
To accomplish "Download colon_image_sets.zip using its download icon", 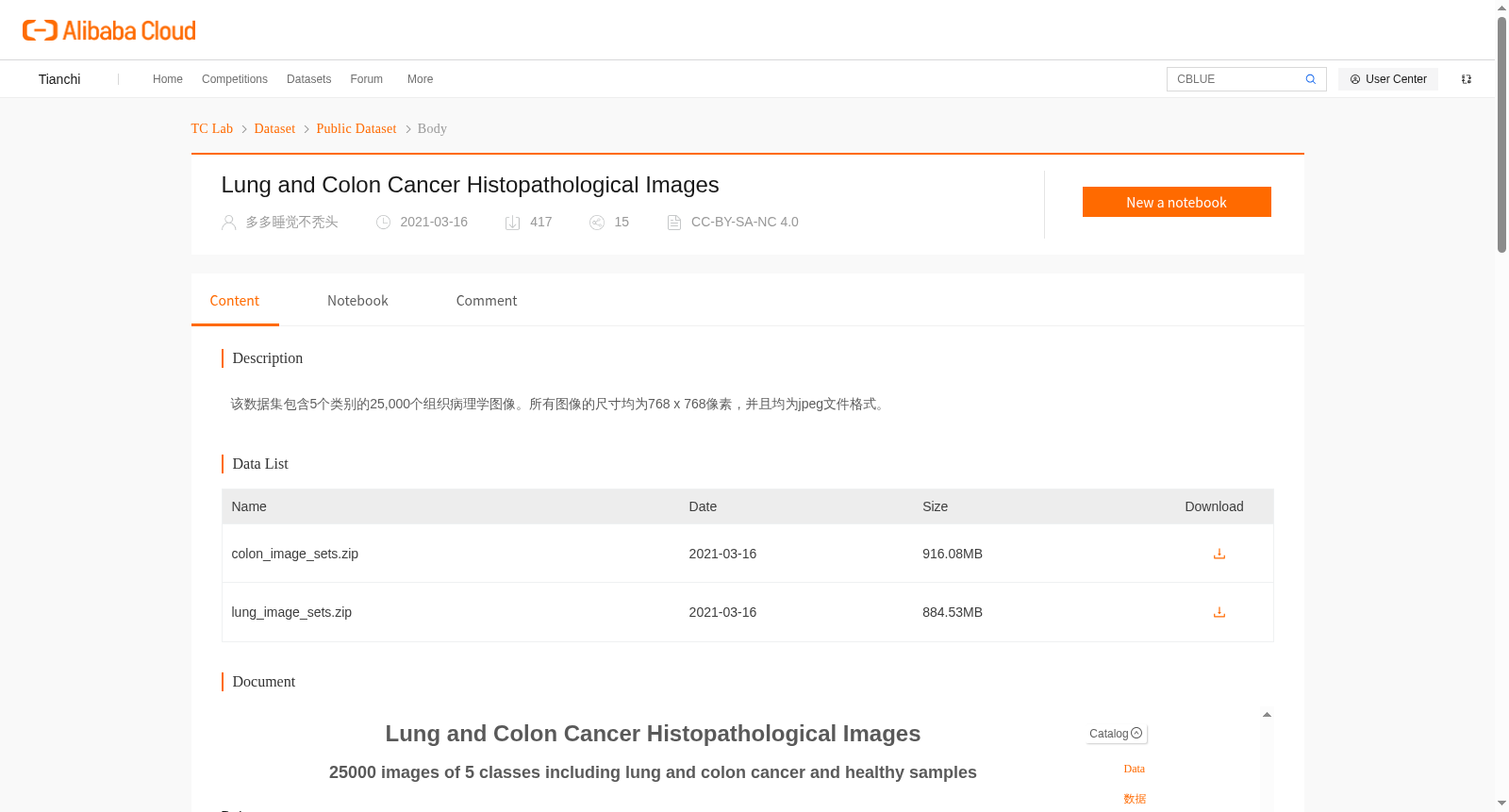I will click(x=1219, y=554).
